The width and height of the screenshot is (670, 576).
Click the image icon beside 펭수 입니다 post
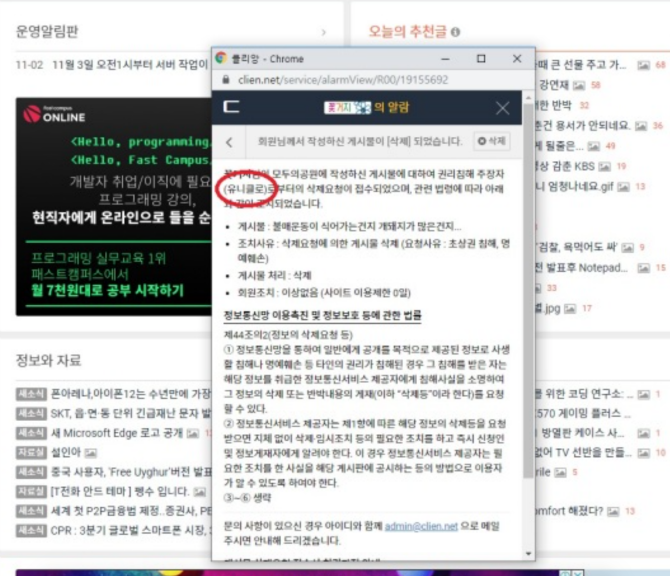pos(200,492)
